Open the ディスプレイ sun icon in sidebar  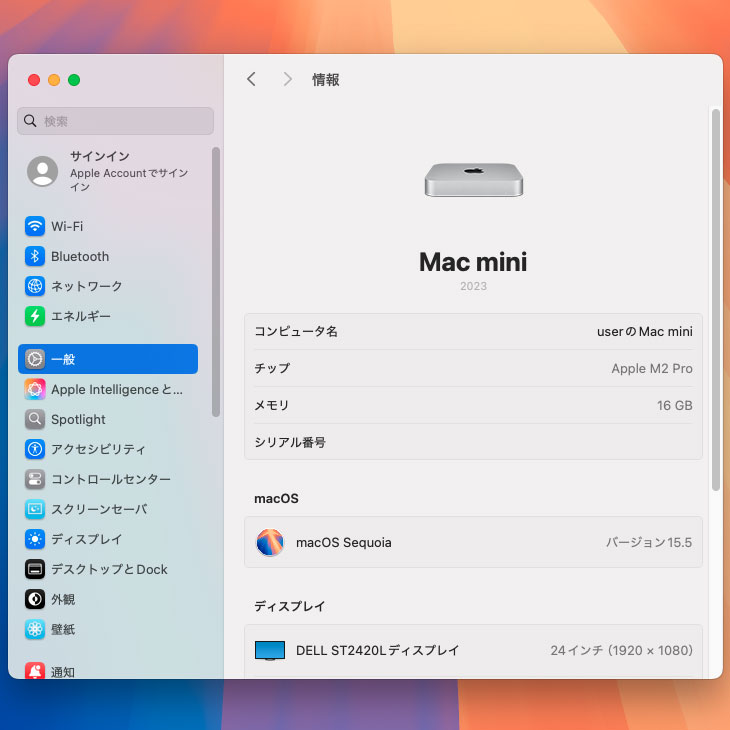point(35,539)
